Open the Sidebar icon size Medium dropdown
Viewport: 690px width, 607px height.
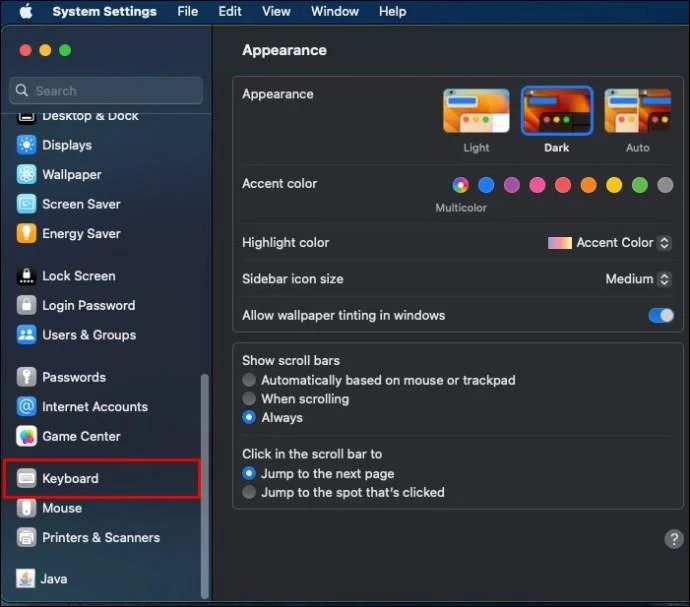click(638, 279)
